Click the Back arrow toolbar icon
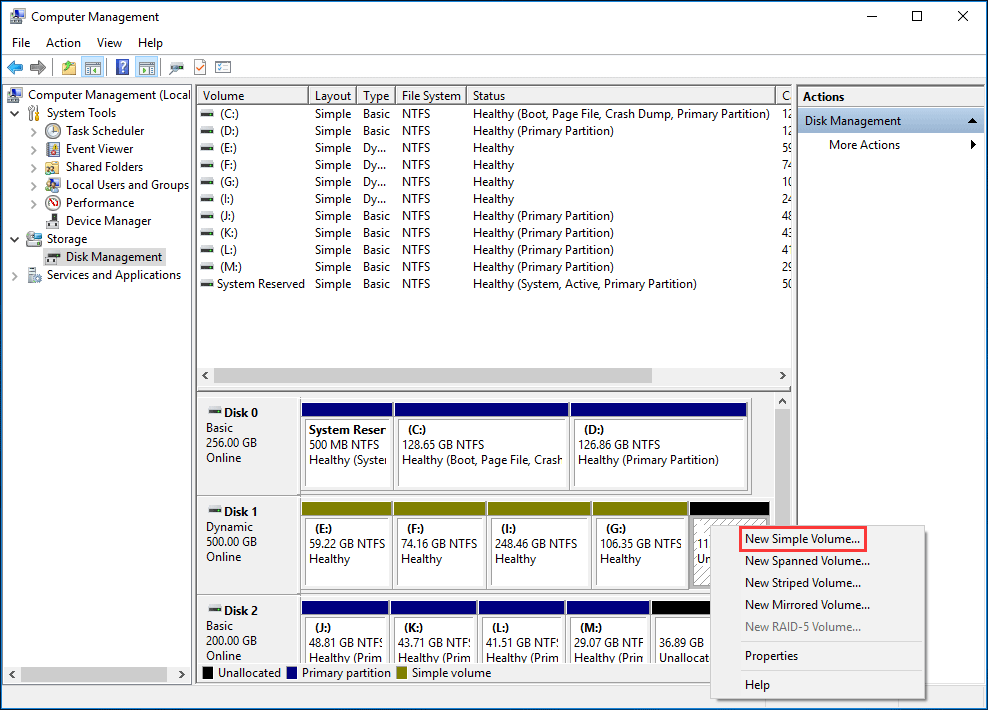The height and width of the screenshot is (710, 988). coord(15,67)
